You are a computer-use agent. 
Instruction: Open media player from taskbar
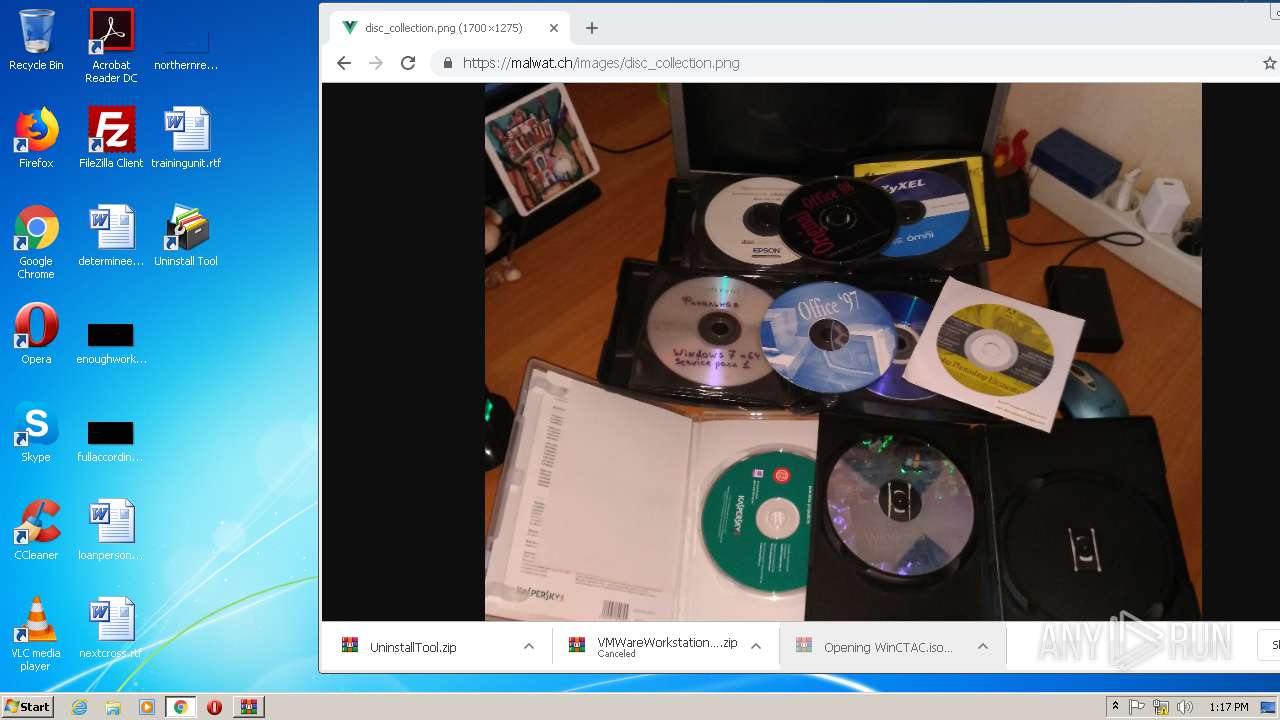(x=147, y=707)
